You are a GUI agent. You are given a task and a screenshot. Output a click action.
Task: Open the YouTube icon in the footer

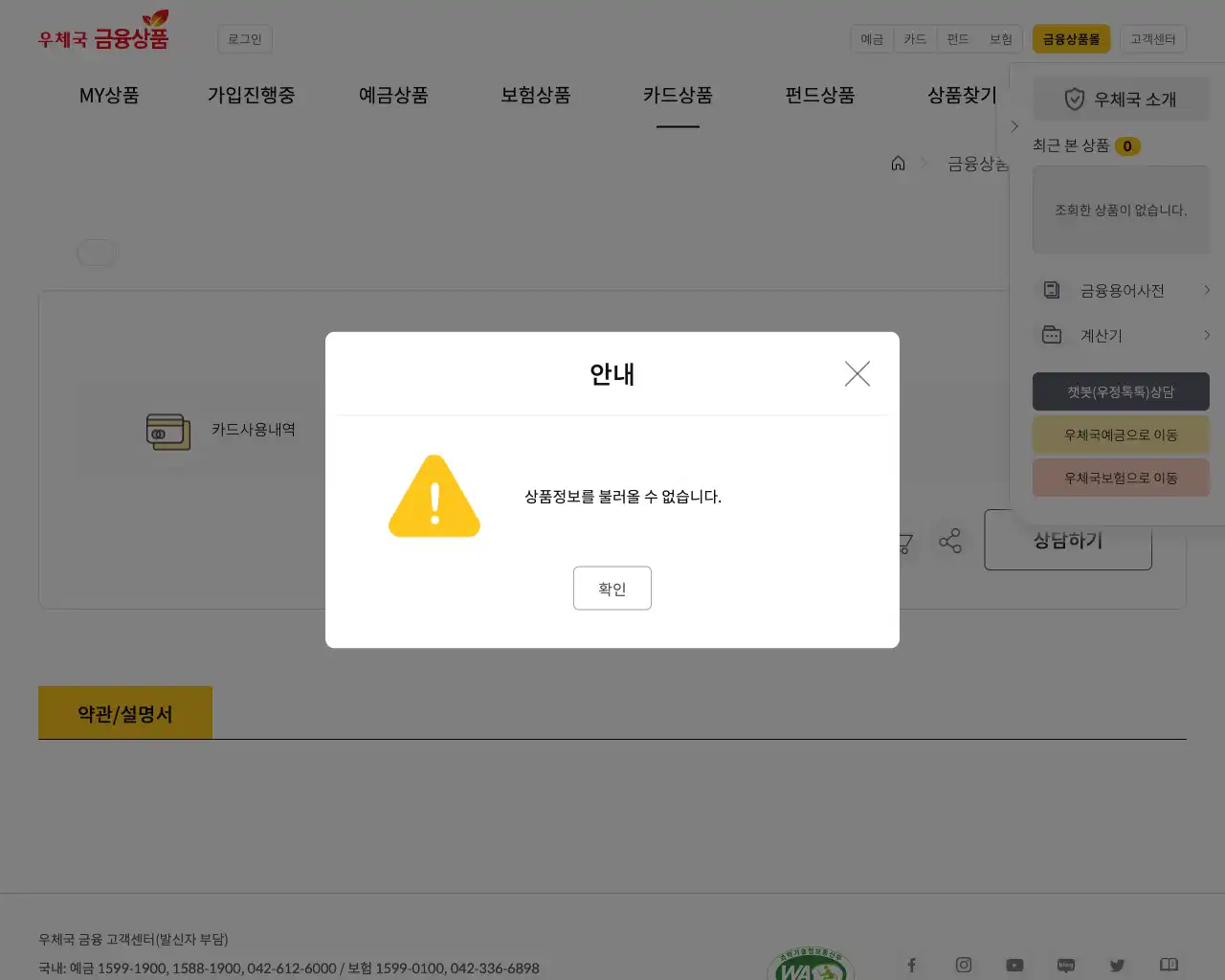pos(1015,965)
